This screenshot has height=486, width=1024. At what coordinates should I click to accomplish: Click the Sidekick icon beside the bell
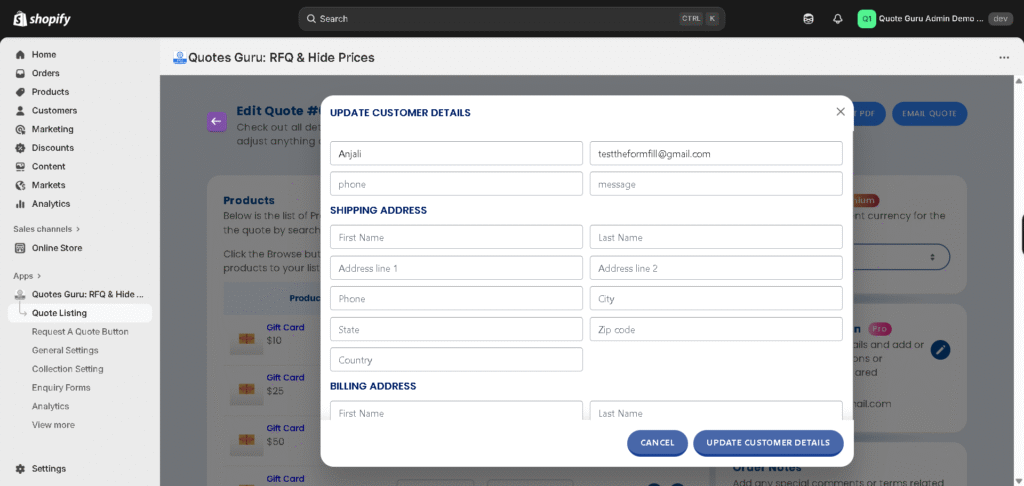tap(808, 19)
